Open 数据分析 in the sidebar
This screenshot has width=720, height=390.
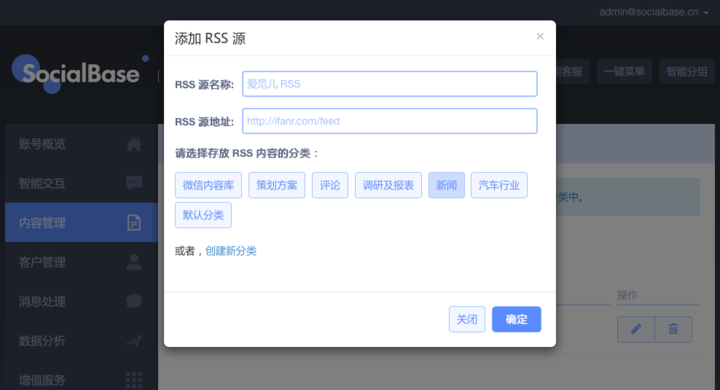81,341
